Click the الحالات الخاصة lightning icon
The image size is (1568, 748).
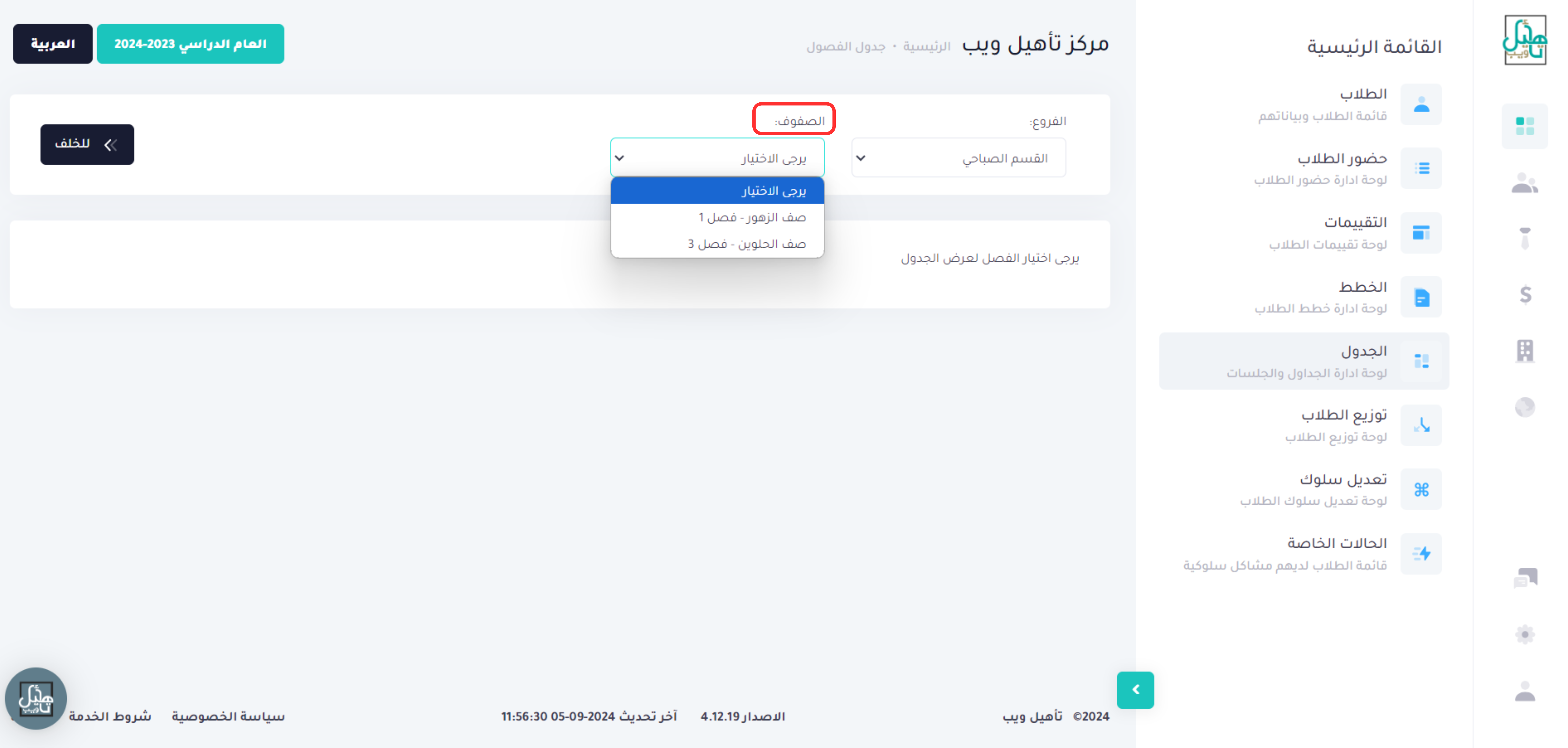click(1421, 554)
